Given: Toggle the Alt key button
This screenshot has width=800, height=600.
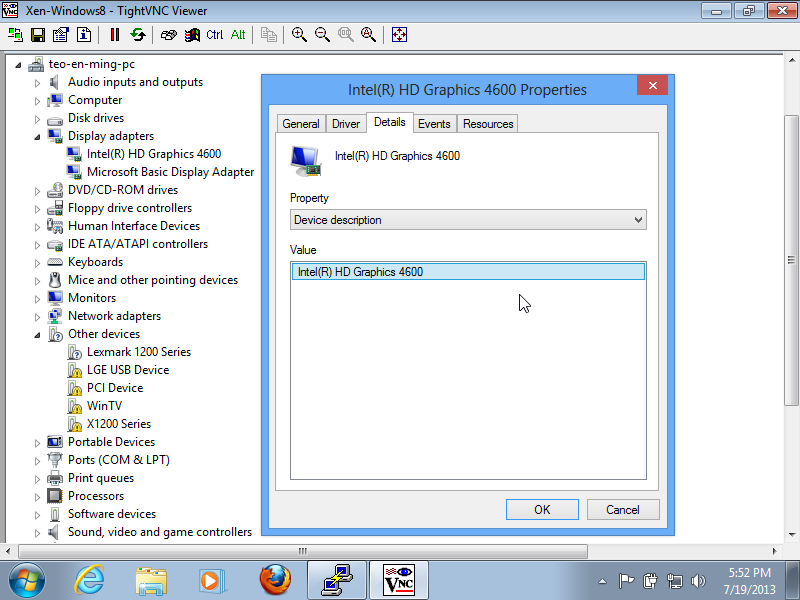Looking at the screenshot, I should 238,35.
